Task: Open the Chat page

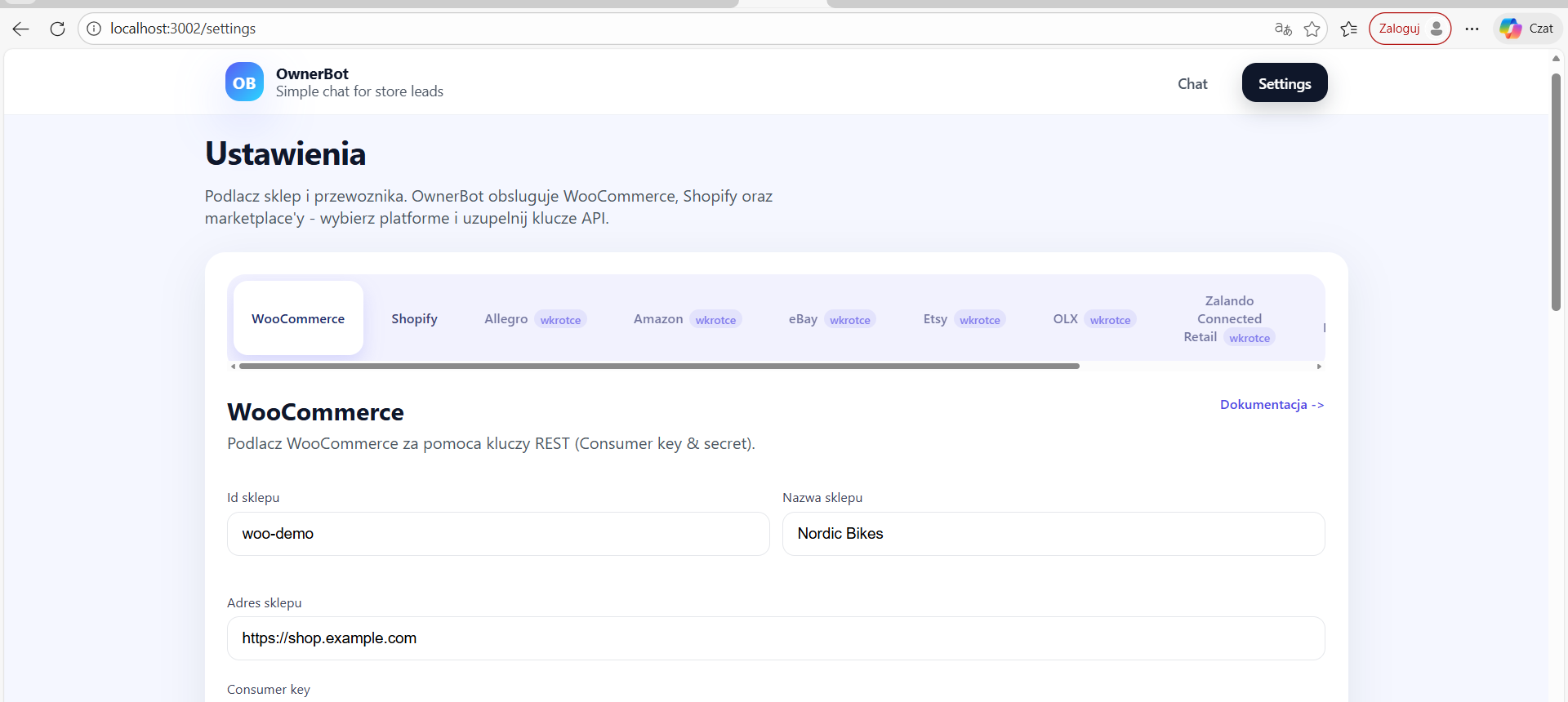Action: point(1192,83)
